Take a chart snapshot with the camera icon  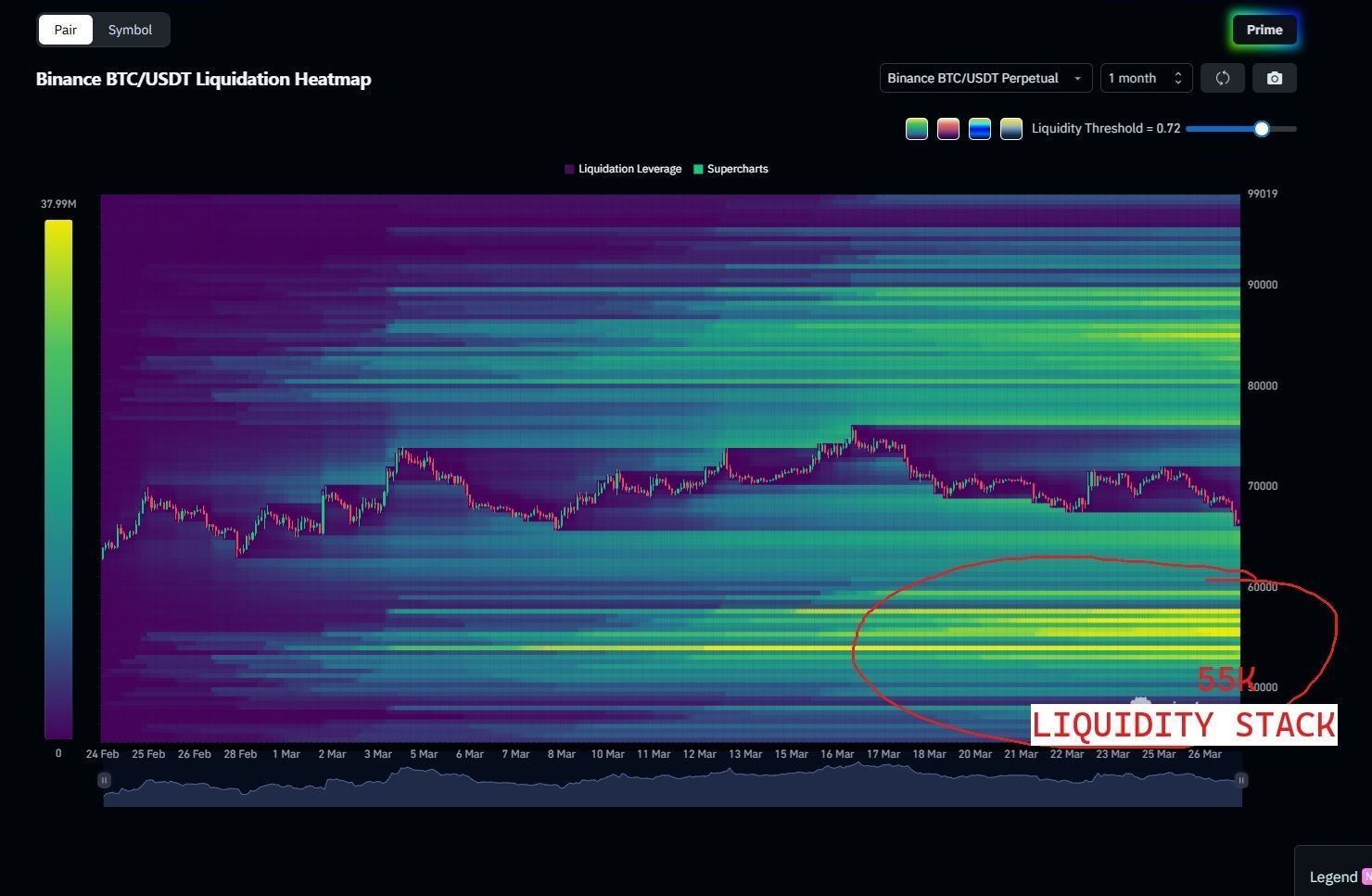(1275, 78)
